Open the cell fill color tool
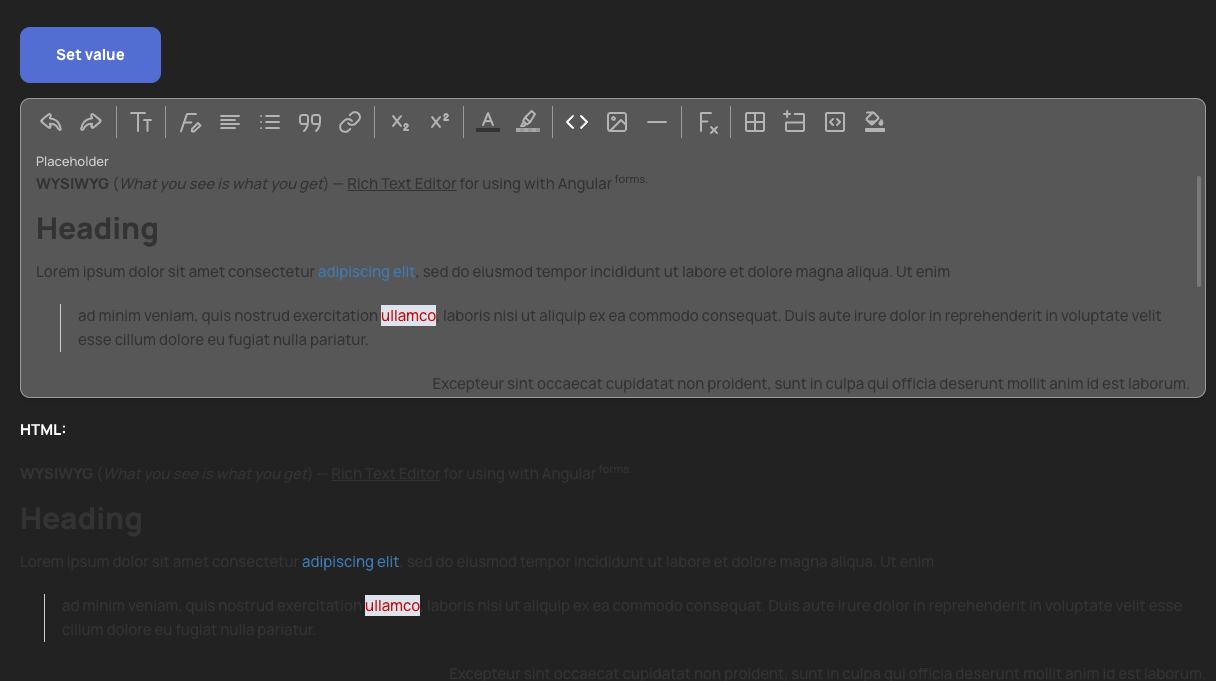The height and width of the screenshot is (681, 1216). [x=875, y=122]
